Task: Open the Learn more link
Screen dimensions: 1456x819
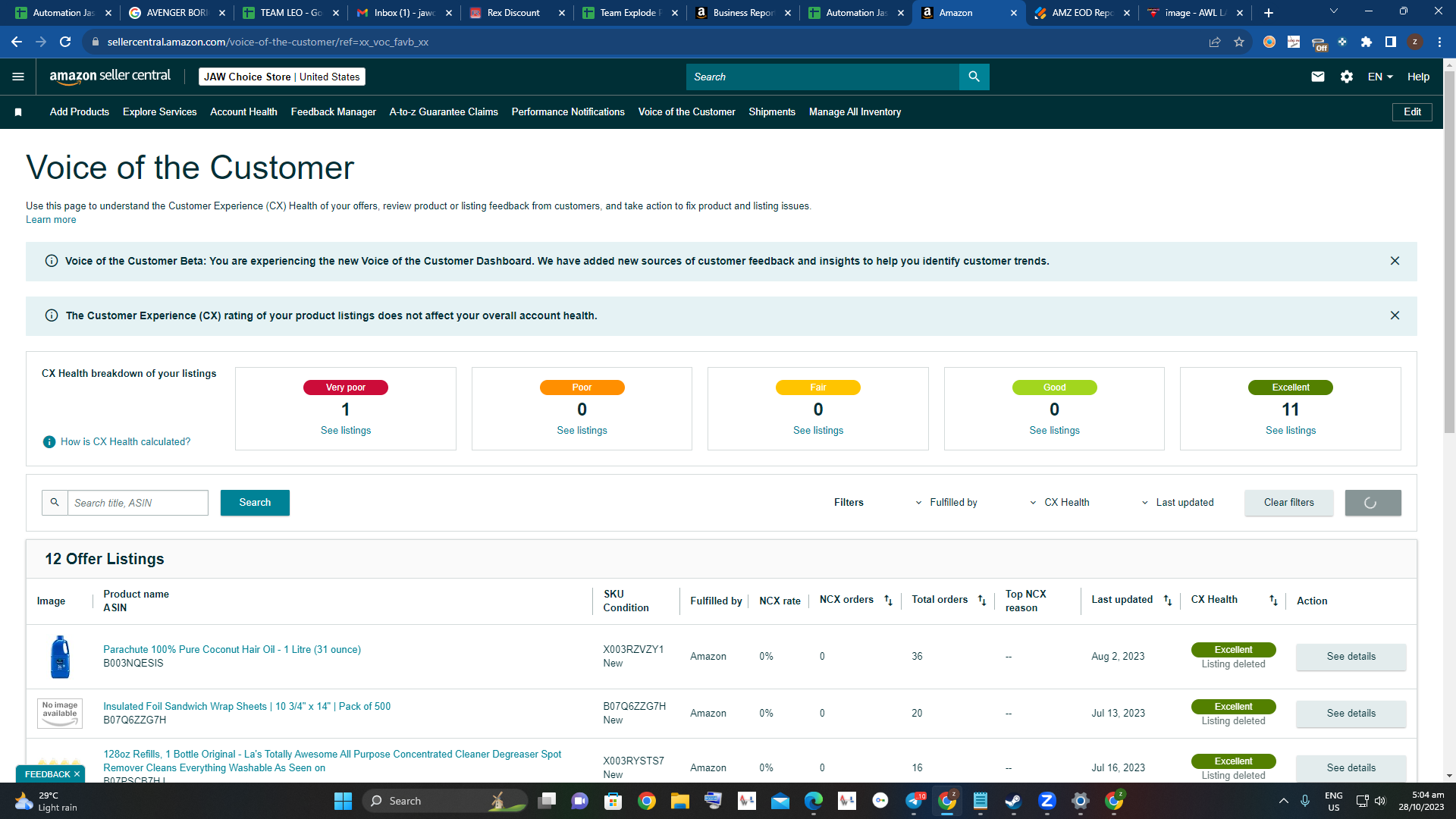Action: [51, 220]
